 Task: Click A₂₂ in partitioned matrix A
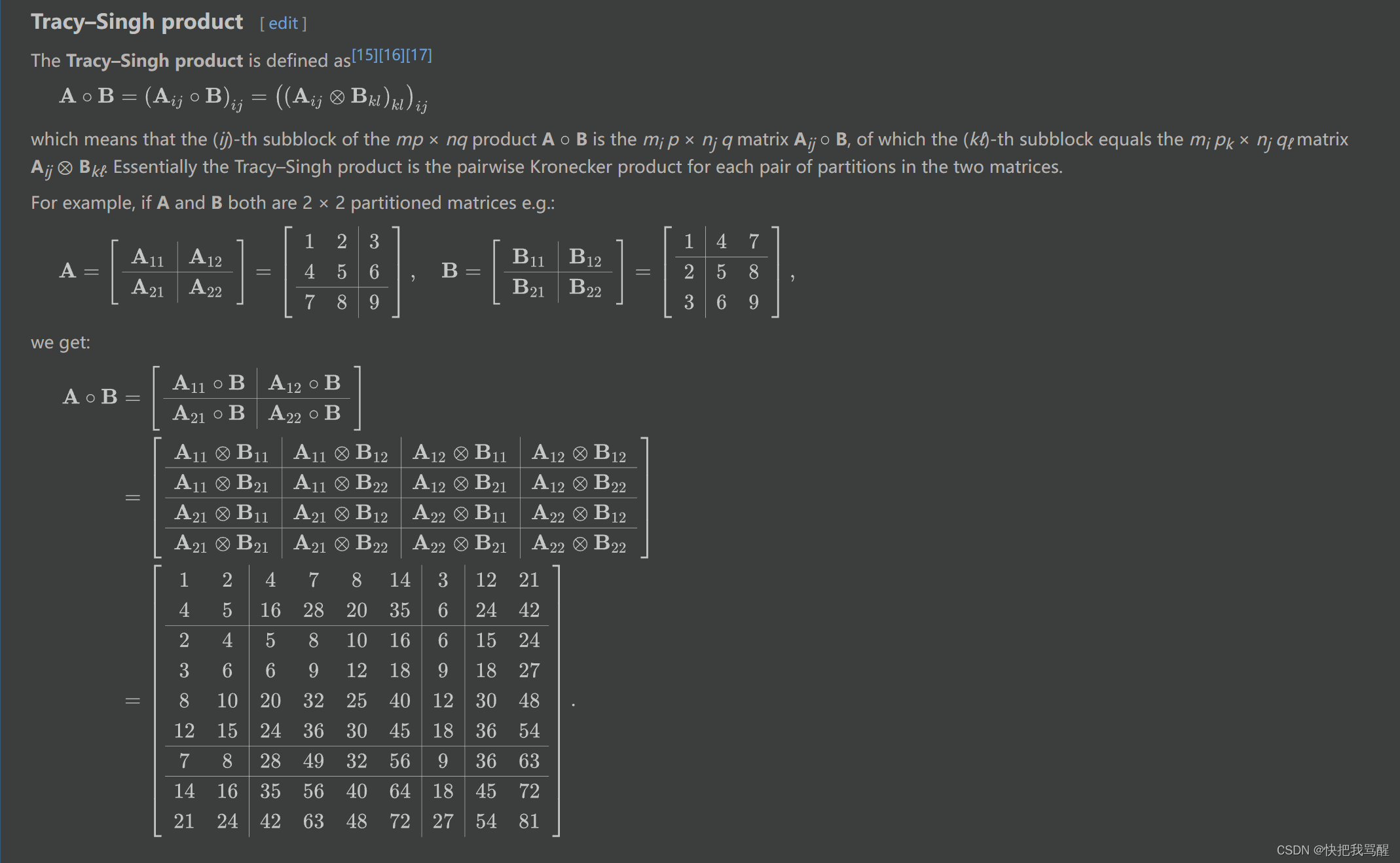205,287
